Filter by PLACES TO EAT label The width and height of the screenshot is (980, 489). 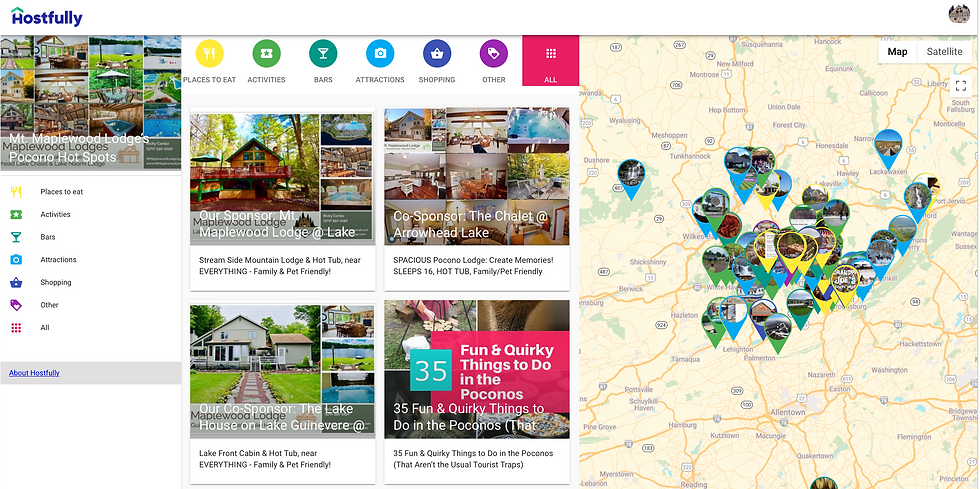[209, 80]
